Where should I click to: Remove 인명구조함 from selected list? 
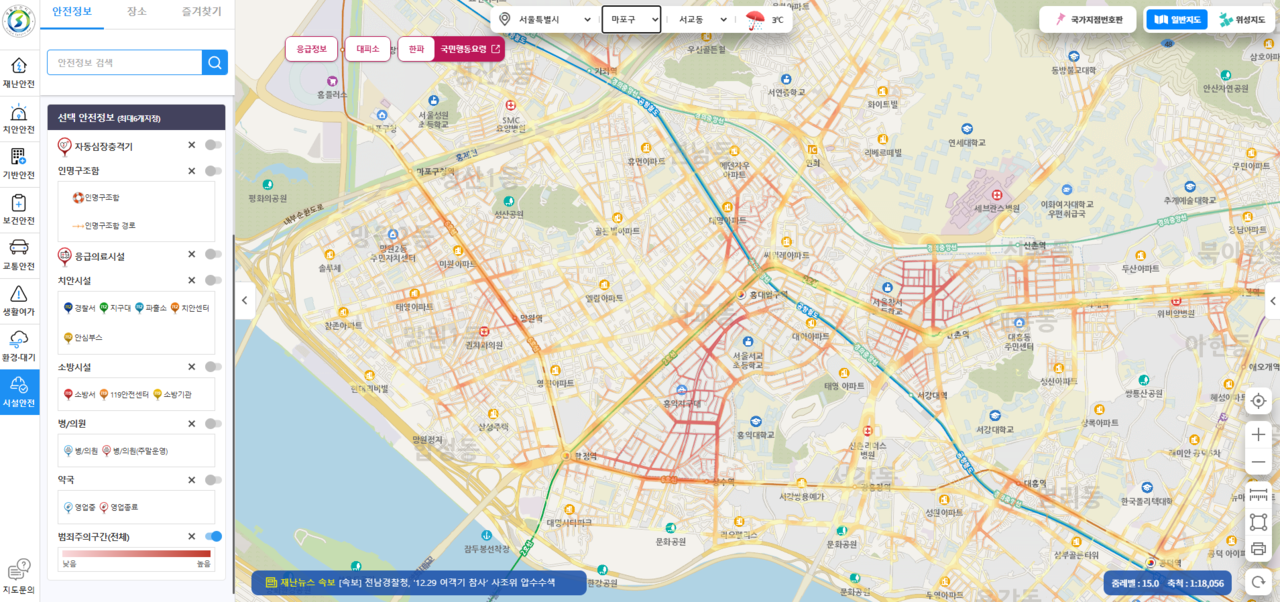192,171
